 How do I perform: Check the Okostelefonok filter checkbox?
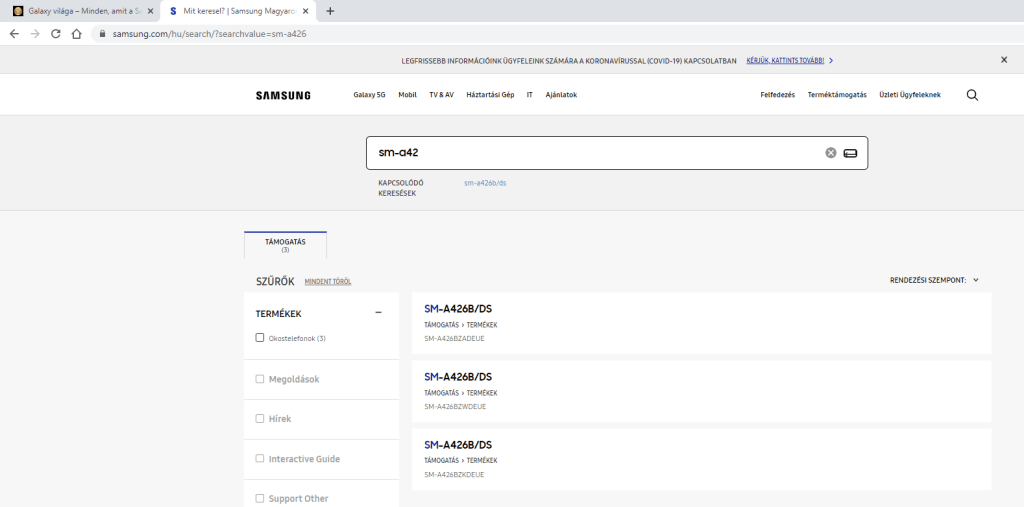(260, 338)
